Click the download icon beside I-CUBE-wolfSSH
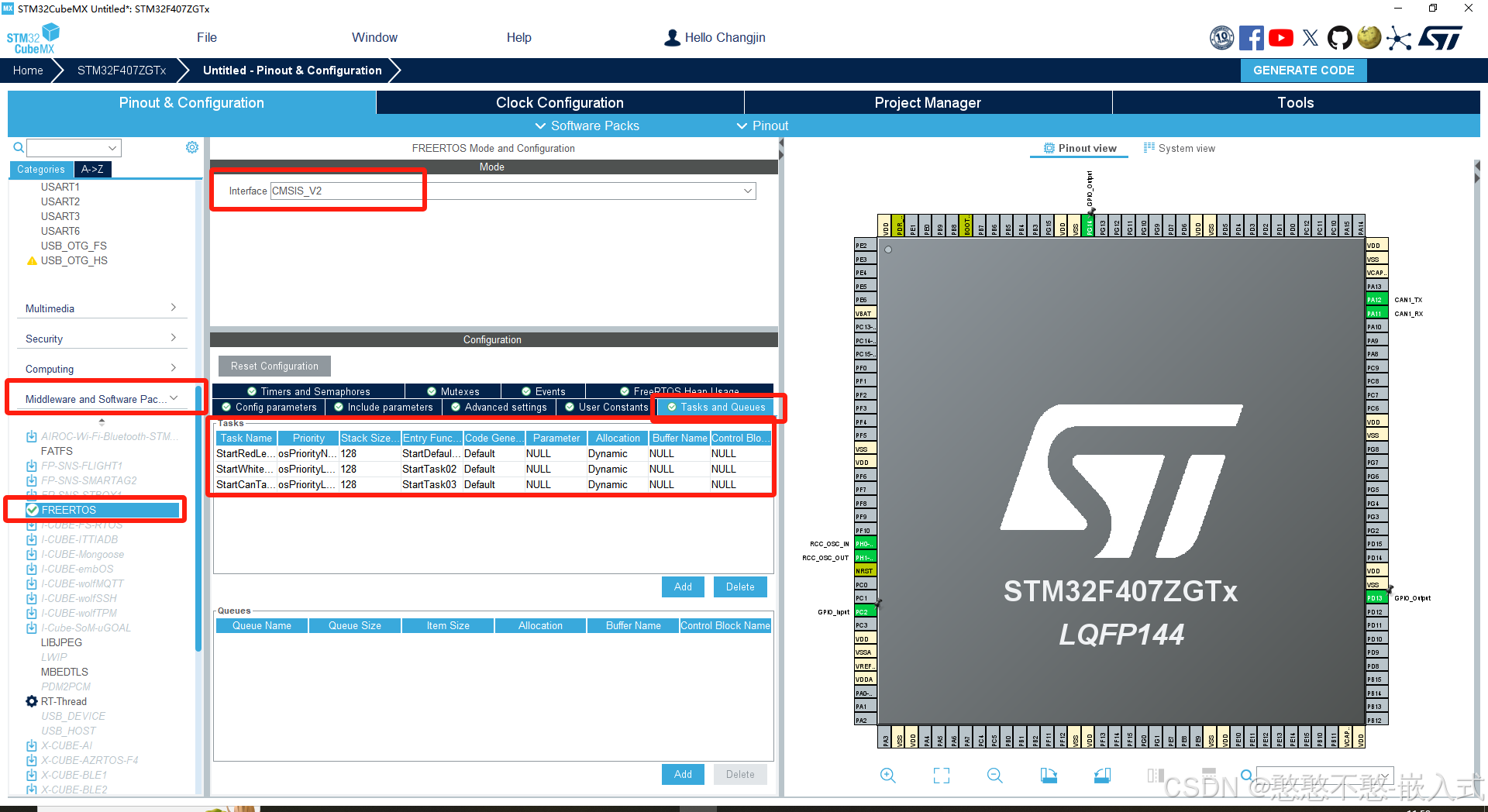Screen dimensions: 1488x812 [32, 598]
